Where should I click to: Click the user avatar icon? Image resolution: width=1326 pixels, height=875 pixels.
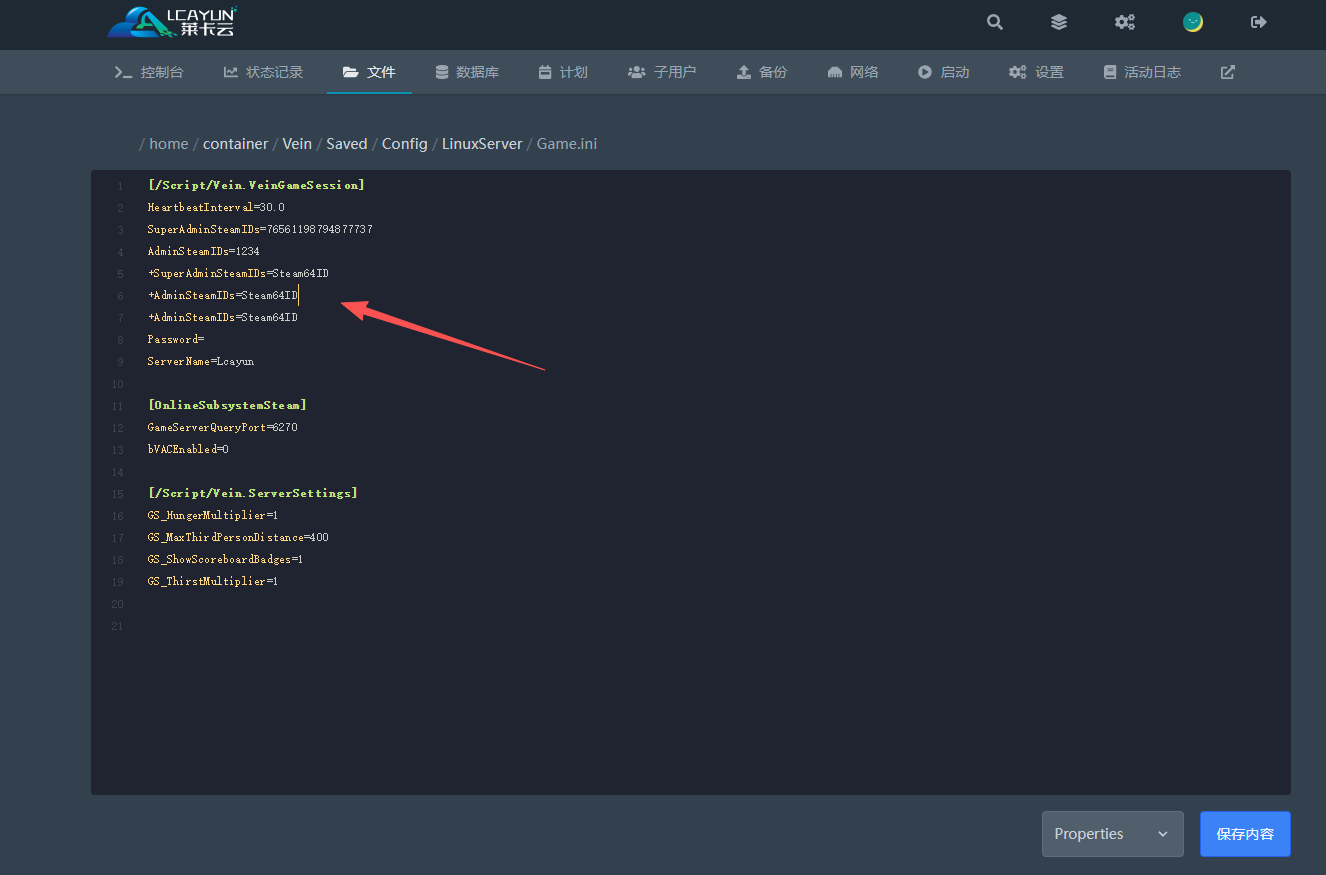point(1192,22)
